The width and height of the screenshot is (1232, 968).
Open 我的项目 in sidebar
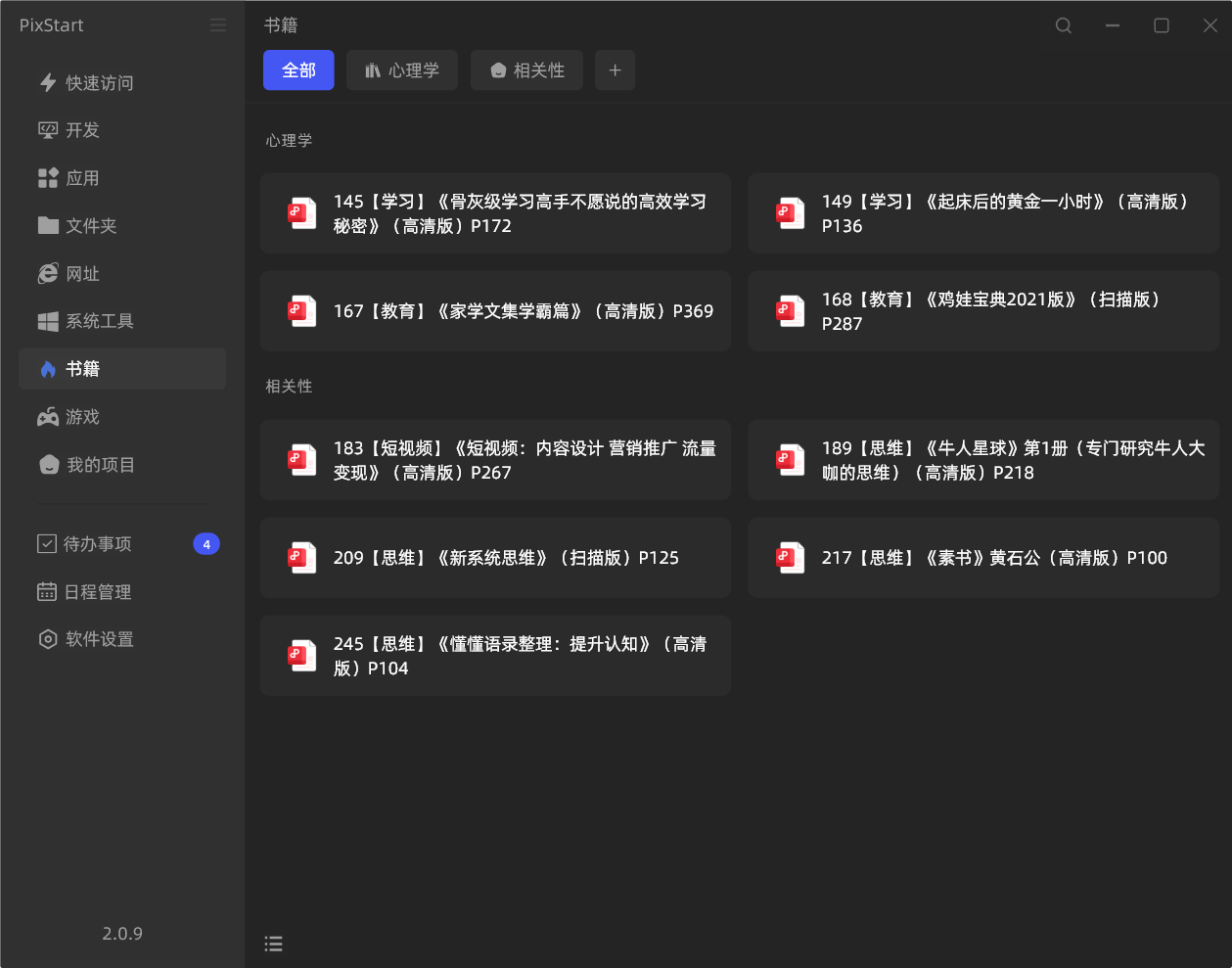coord(122,465)
